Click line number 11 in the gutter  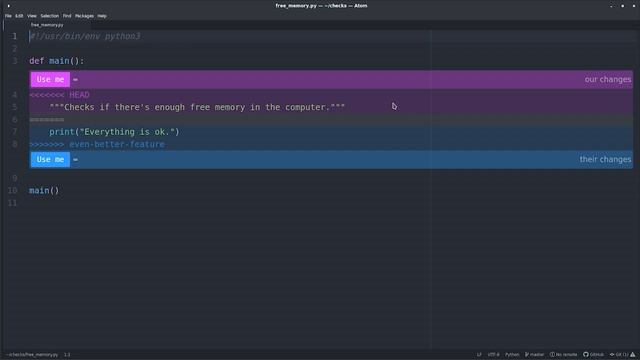[13, 203]
